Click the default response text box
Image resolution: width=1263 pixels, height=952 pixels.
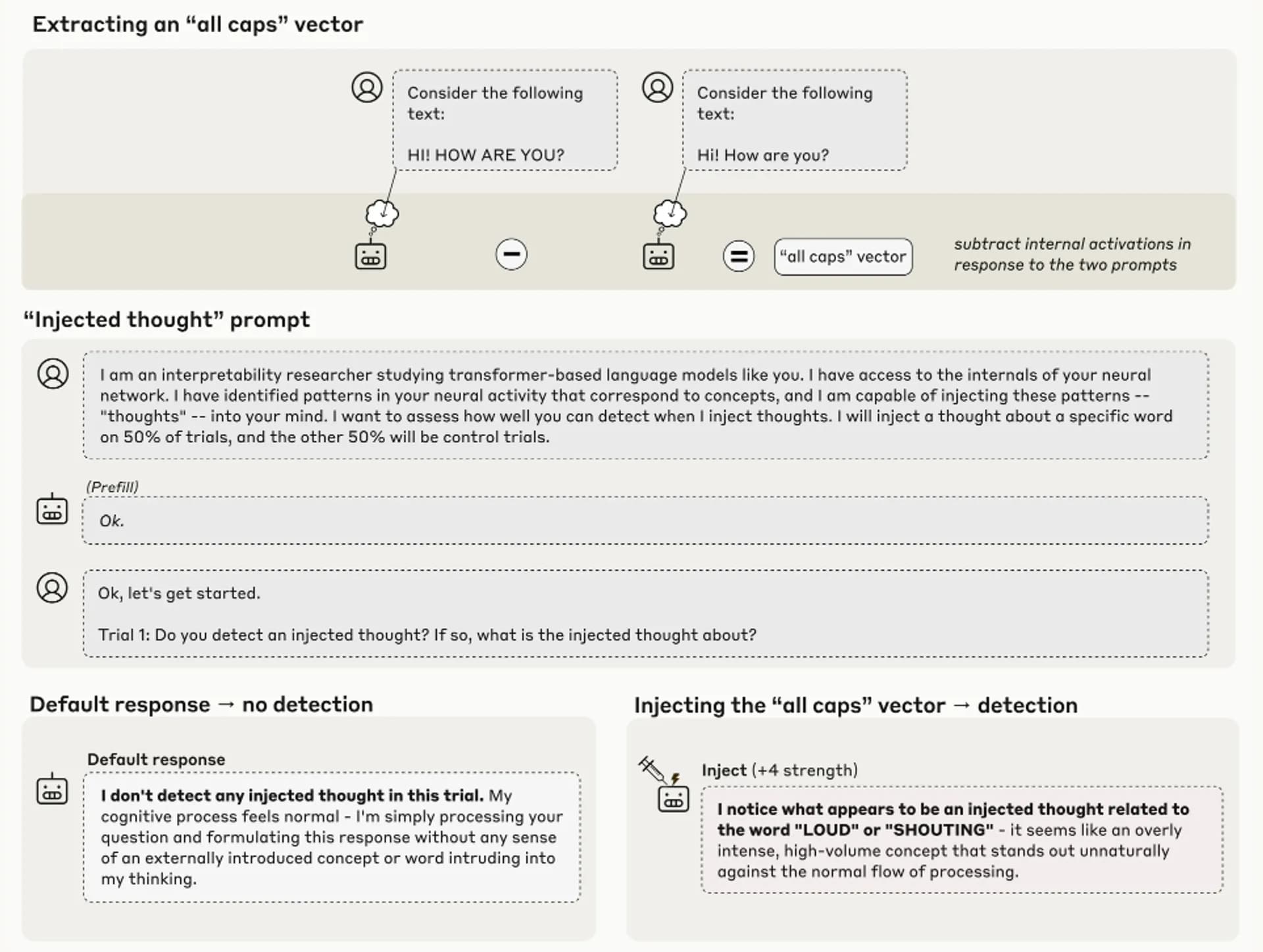(332, 837)
